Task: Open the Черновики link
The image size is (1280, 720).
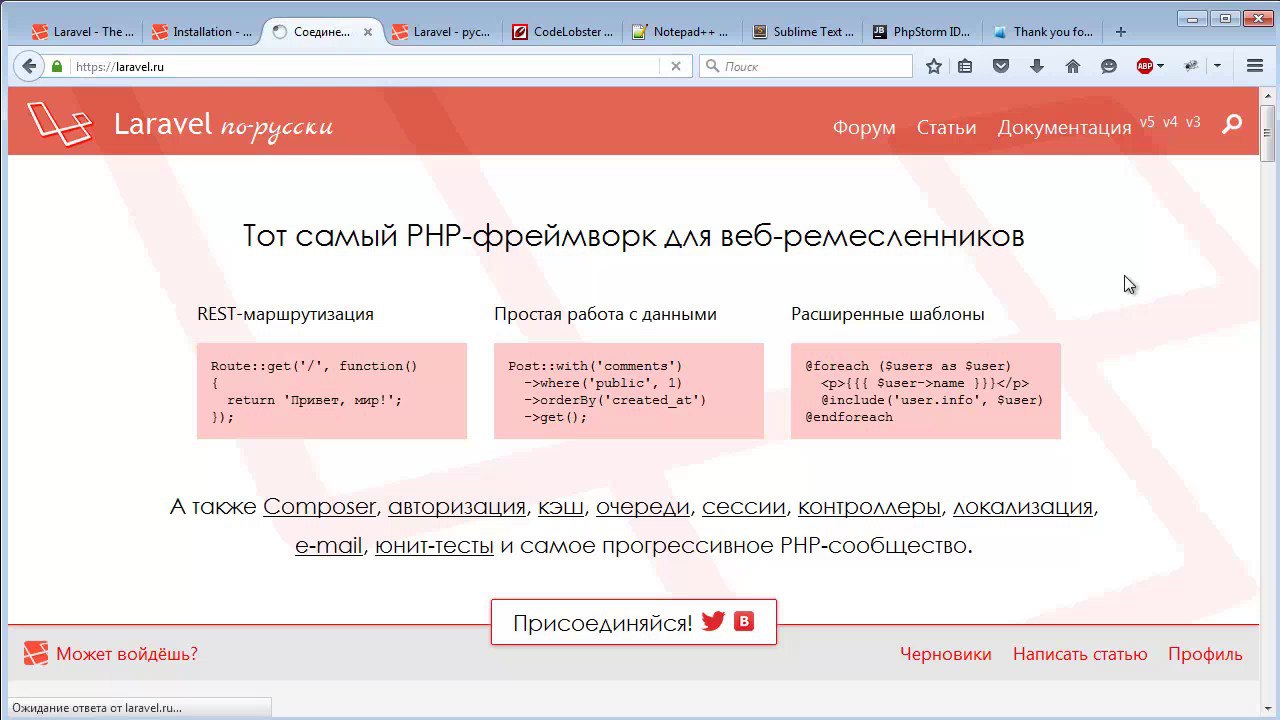Action: pyautogui.click(x=946, y=654)
